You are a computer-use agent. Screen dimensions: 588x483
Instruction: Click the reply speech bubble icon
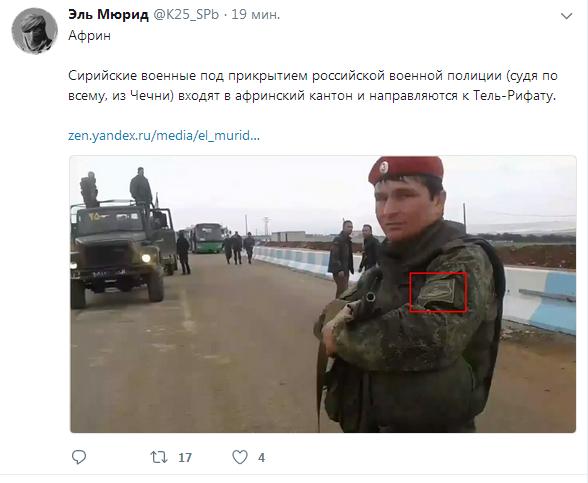[79, 457]
